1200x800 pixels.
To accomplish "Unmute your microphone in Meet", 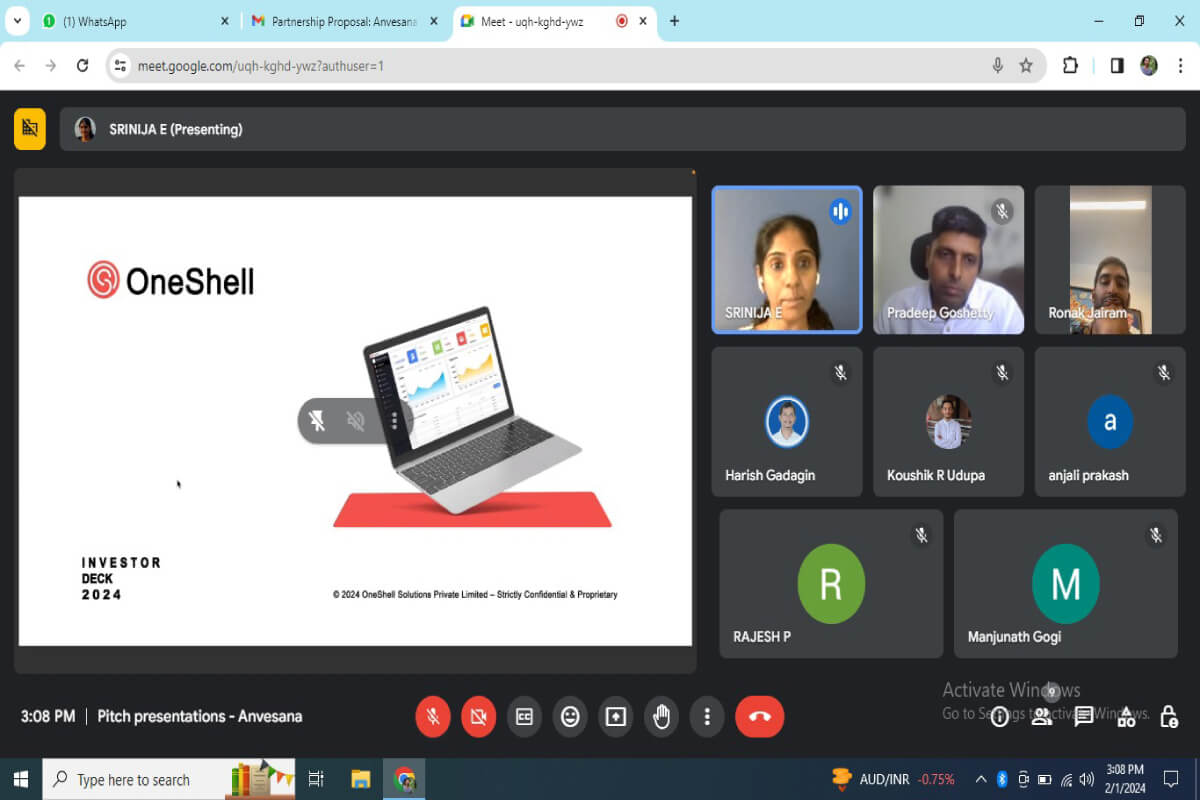I will (x=433, y=717).
